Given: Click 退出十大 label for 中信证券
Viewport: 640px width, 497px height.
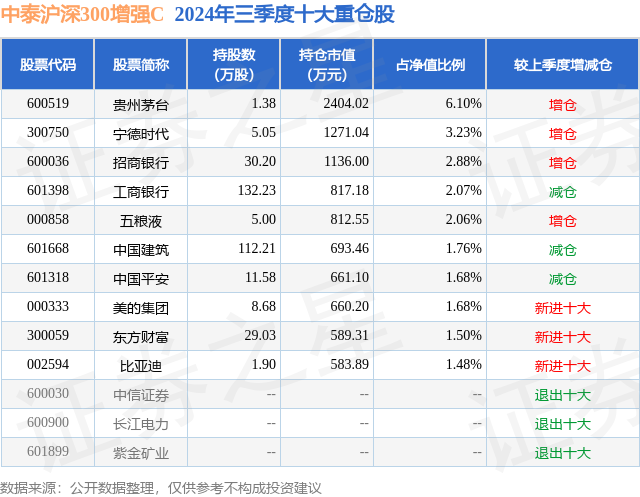Looking at the screenshot, I should [x=562, y=395].
